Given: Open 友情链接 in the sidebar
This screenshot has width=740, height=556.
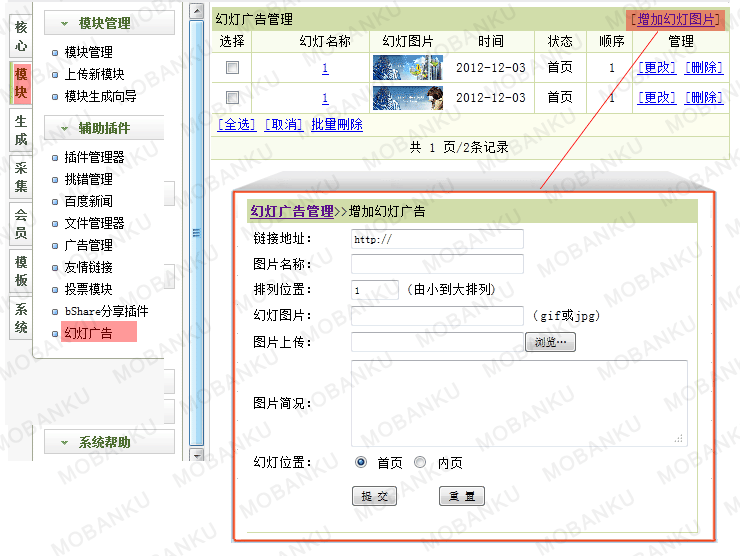Looking at the screenshot, I should pos(88,268).
